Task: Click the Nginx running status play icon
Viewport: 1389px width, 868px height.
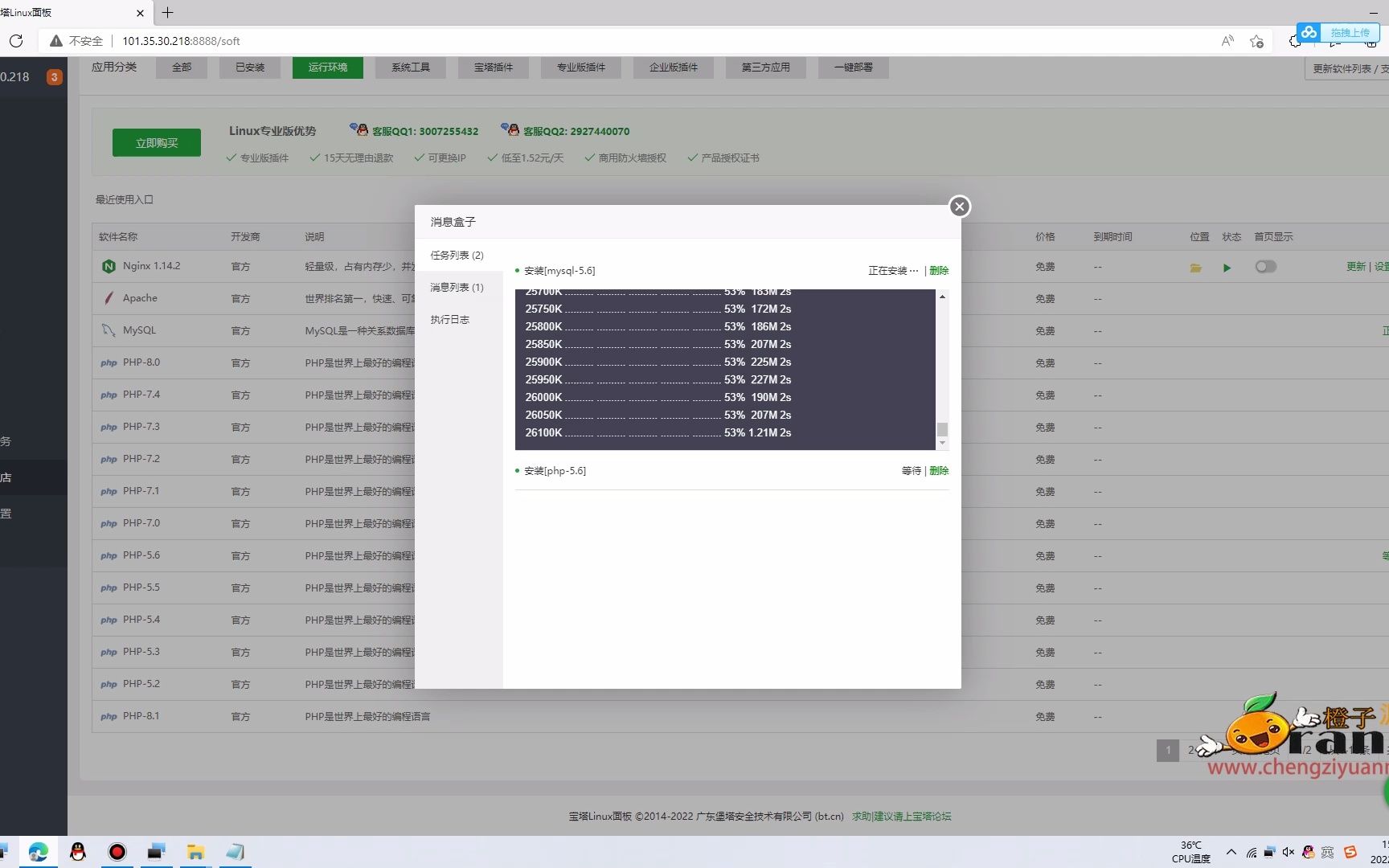Action: coord(1227,268)
